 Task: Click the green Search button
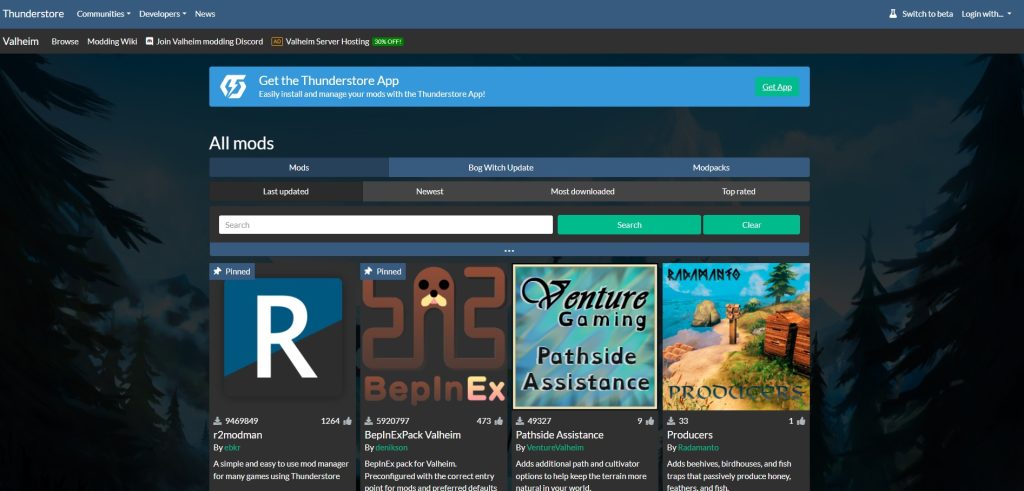point(629,225)
